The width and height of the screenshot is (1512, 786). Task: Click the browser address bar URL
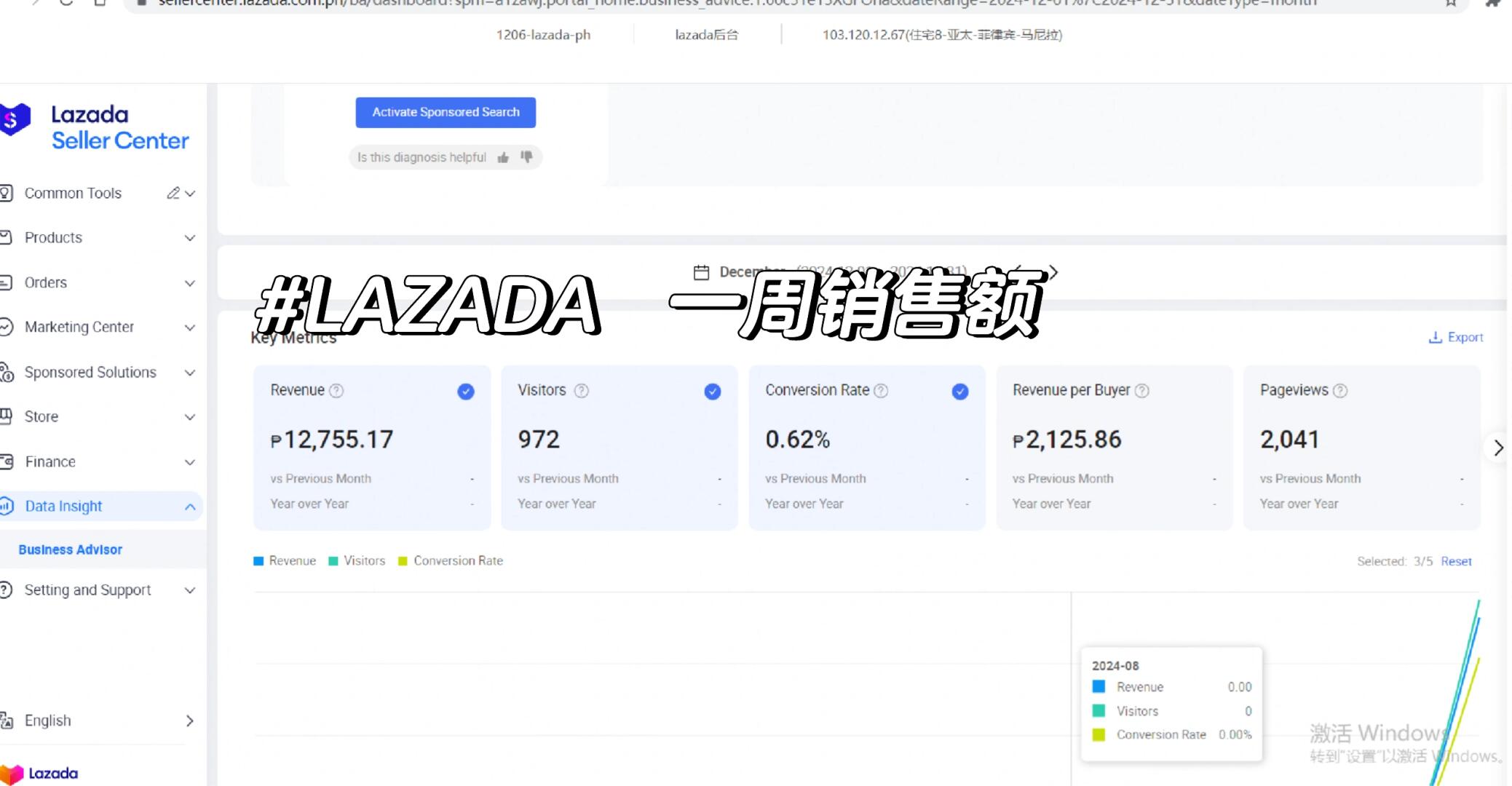737,4
